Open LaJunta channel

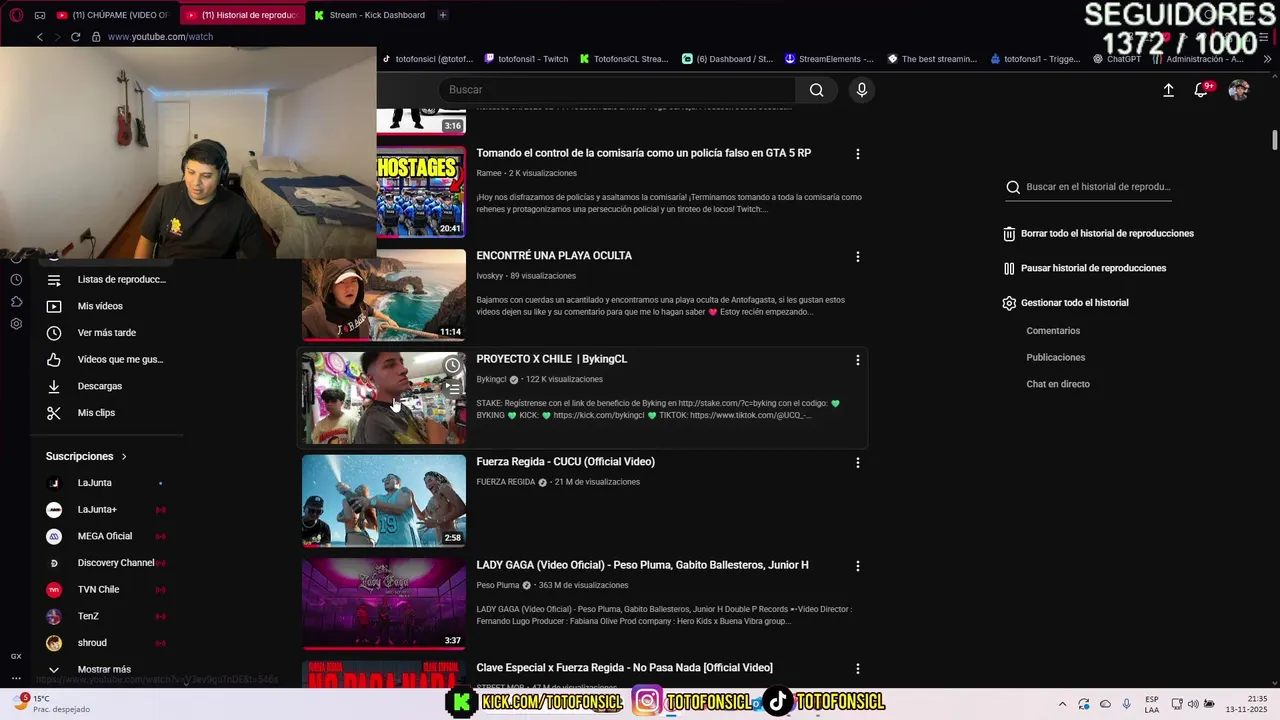click(107, 483)
